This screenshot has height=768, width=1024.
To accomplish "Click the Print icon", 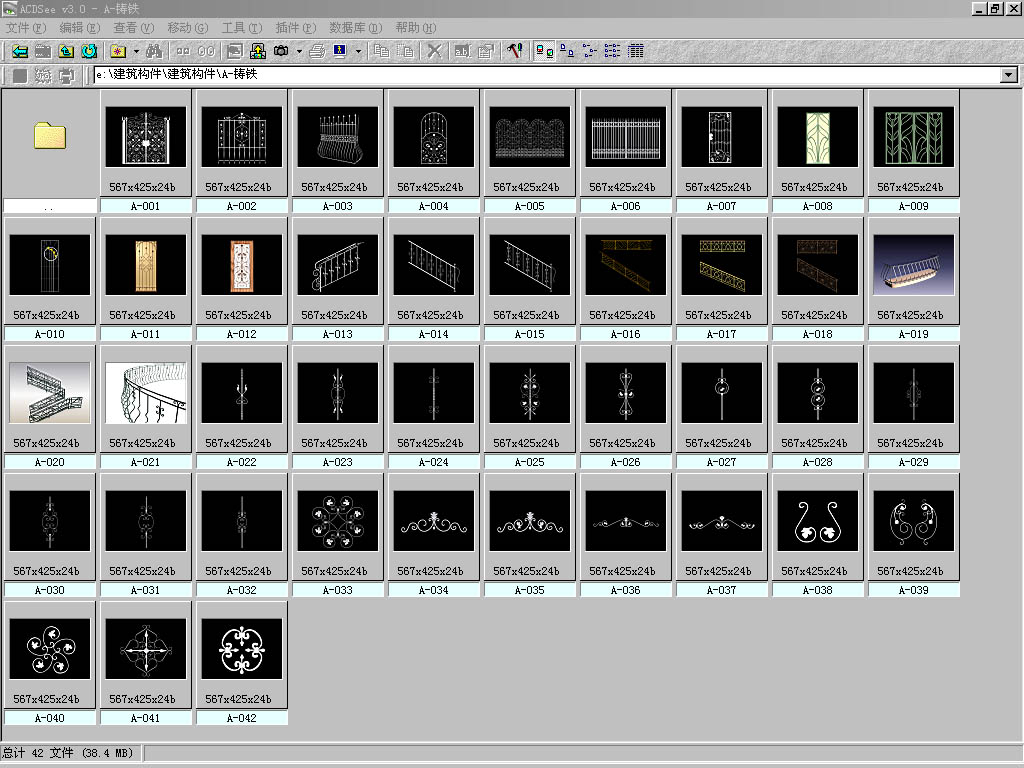I will coord(316,50).
